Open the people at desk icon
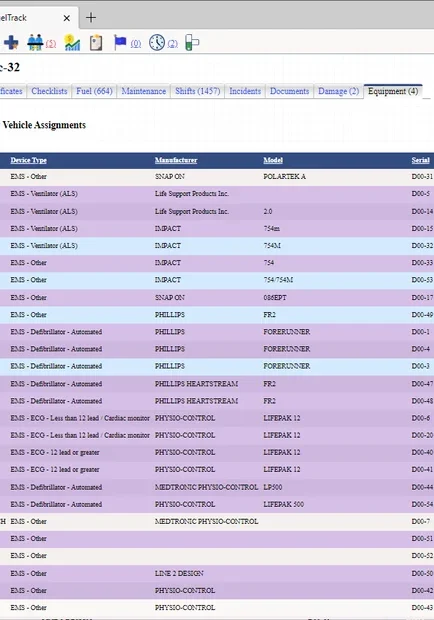 click(35, 42)
